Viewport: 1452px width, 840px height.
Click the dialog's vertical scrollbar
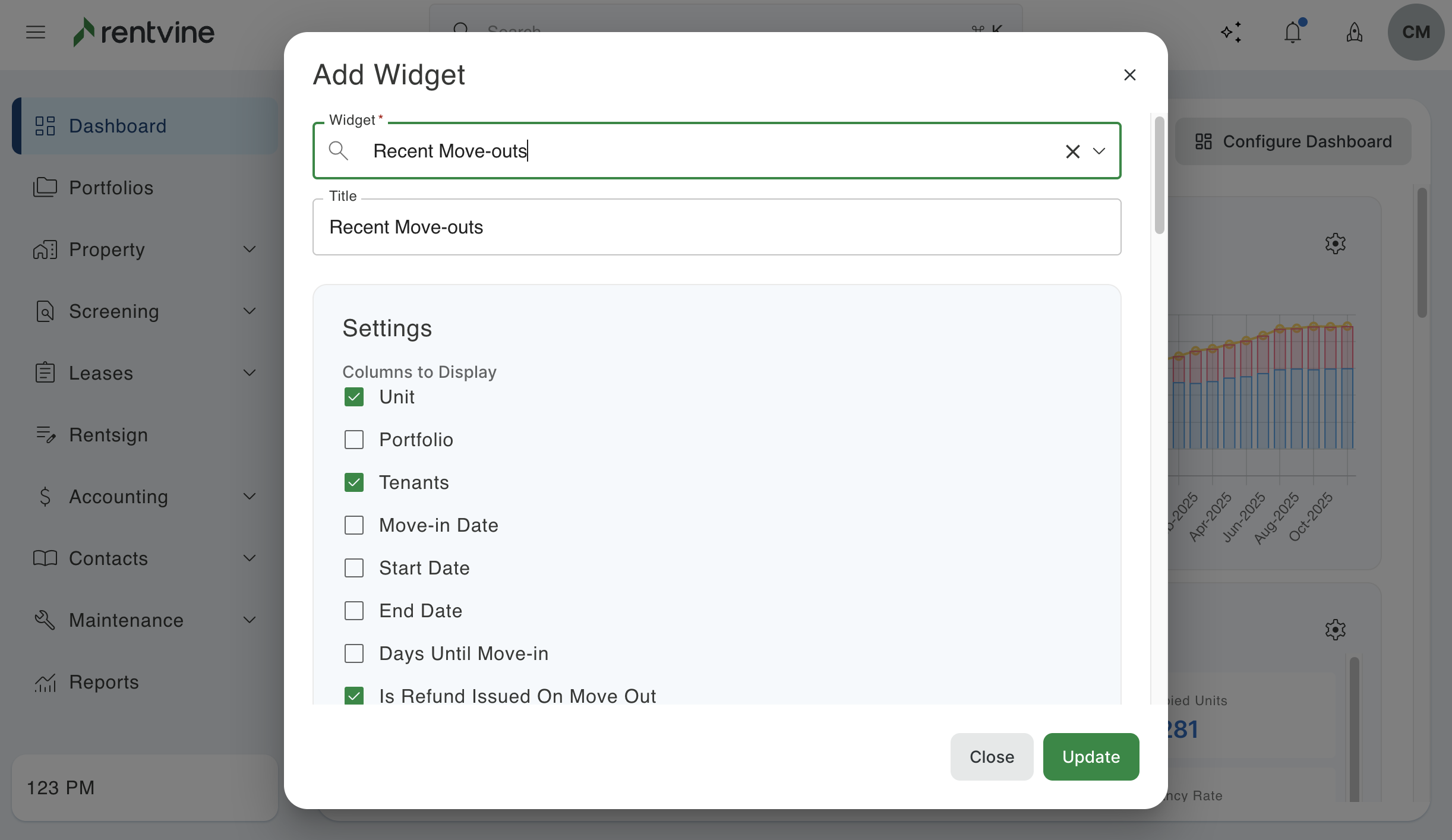1159,175
